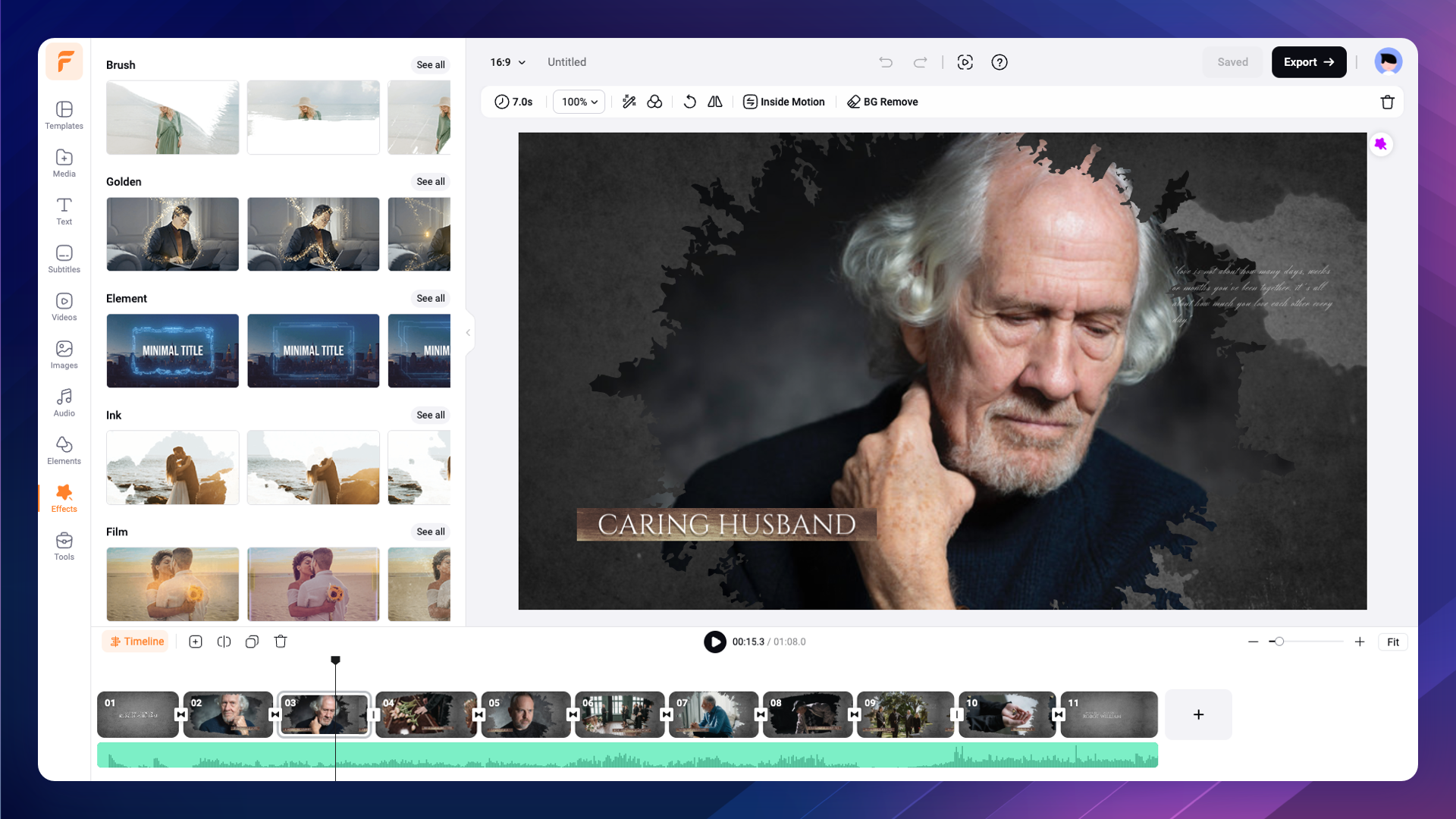Screen dimensions: 1456x819
Task: Click the delete trash icon in toolbar
Action: [x=1387, y=102]
